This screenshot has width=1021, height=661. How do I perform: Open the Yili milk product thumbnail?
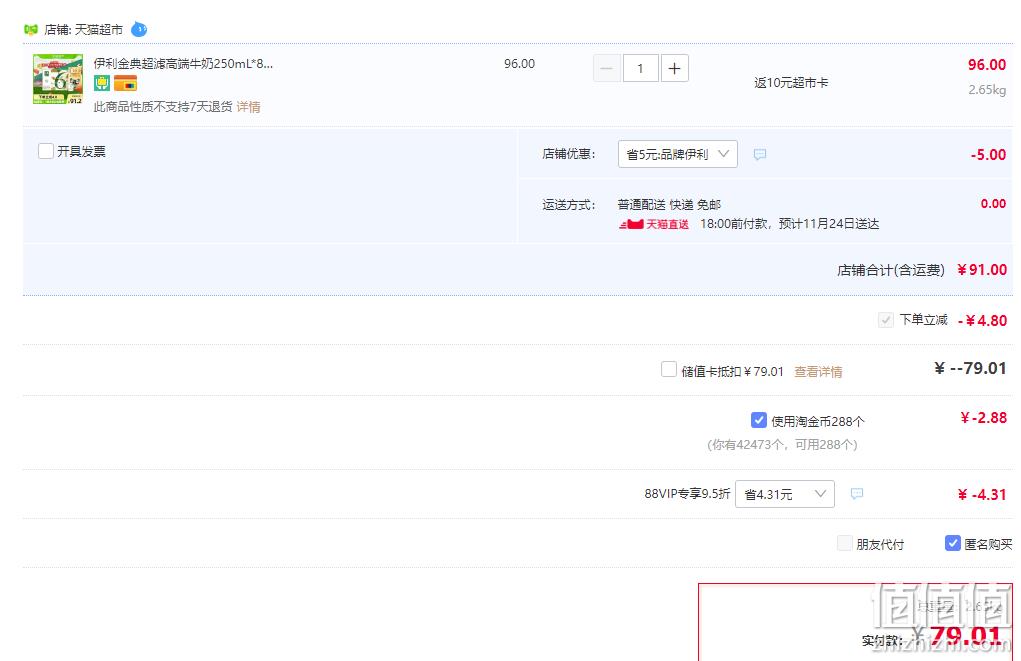(x=58, y=79)
